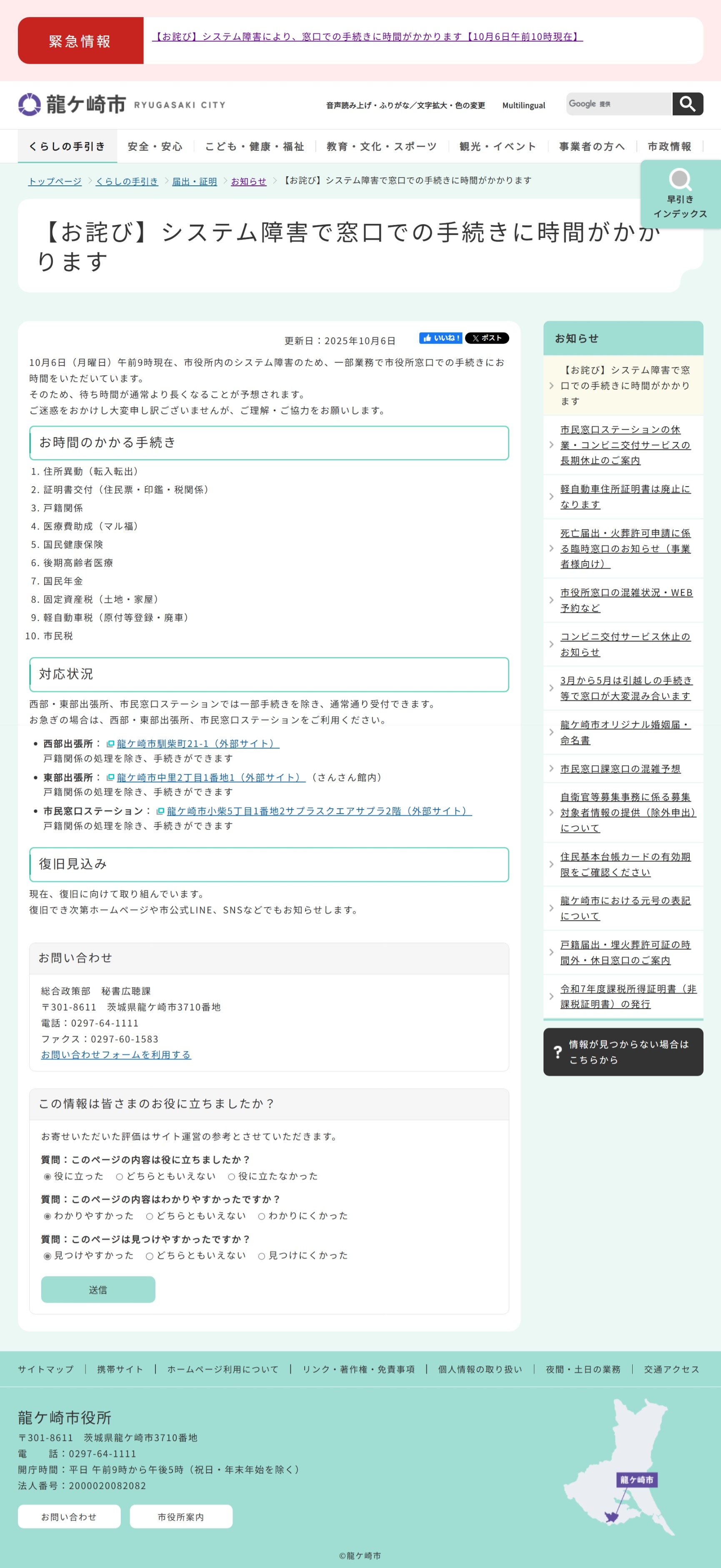Screen dimensions: 721x1568
Task: Click the question mark help icon
Action: click(557, 1052)
